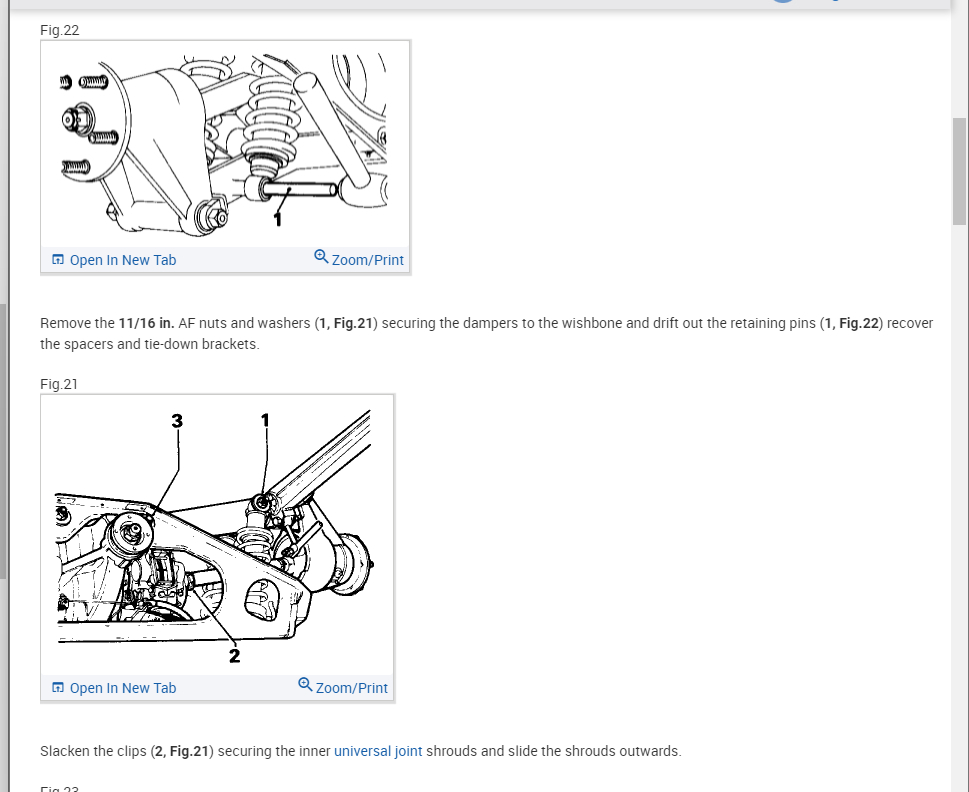Click the Fig.21 wishbone diagram
This screenshot has width=969, height=792.
(x=218, y=535)
